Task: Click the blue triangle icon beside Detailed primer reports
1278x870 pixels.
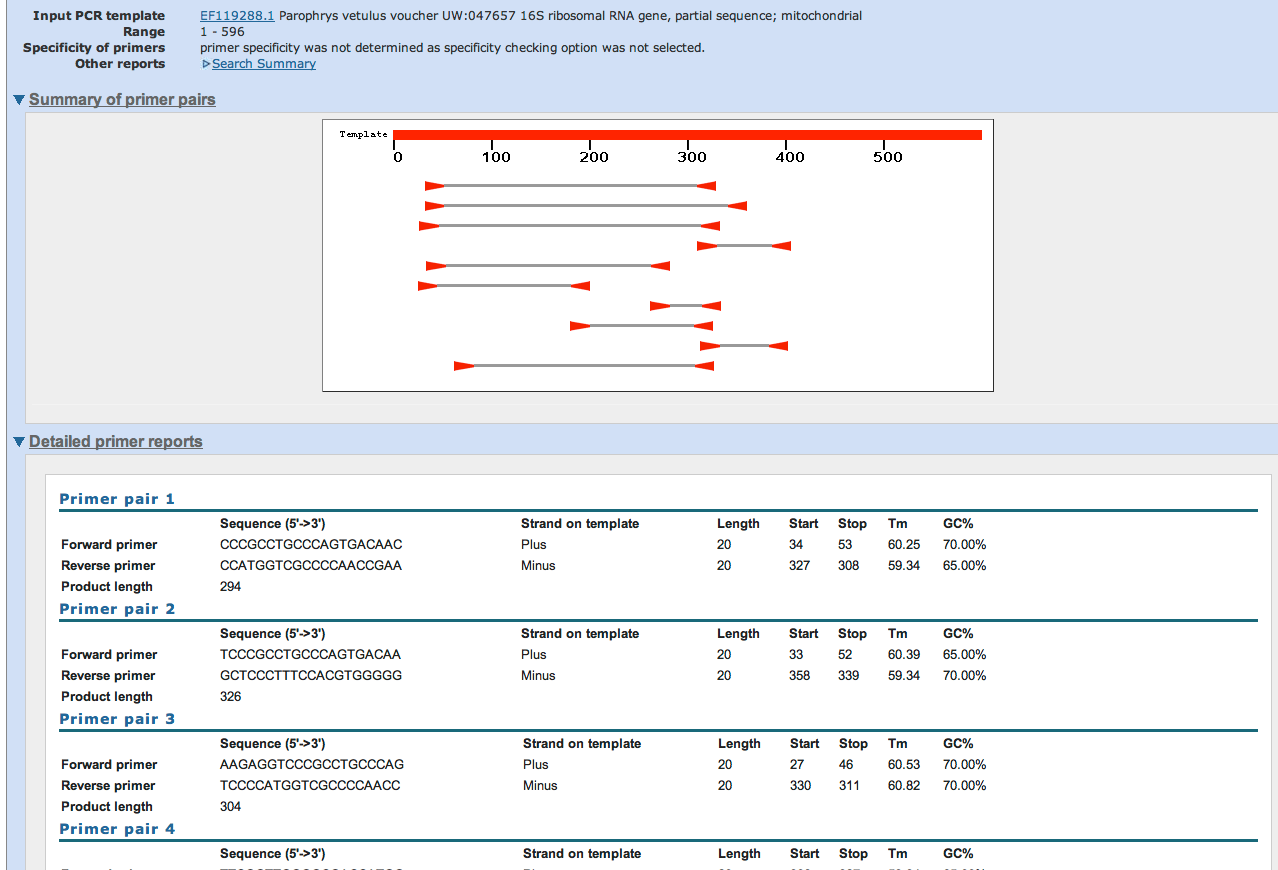Action: tap(18, 441)
